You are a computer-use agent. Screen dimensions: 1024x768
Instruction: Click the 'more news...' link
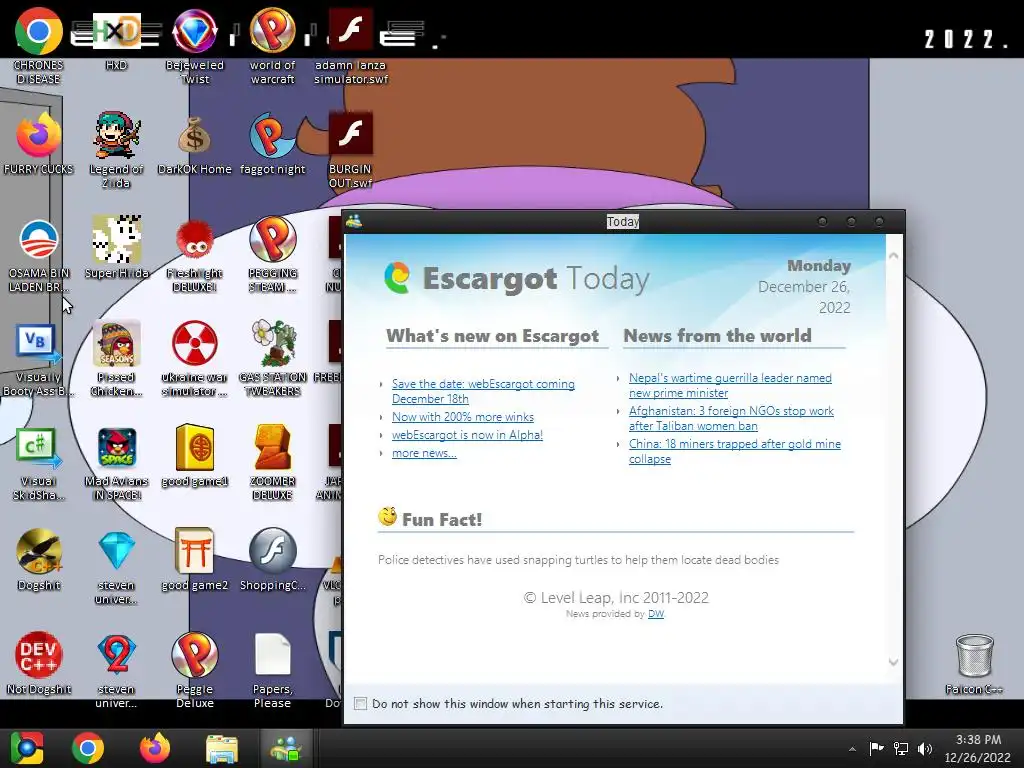coord(424,453)
